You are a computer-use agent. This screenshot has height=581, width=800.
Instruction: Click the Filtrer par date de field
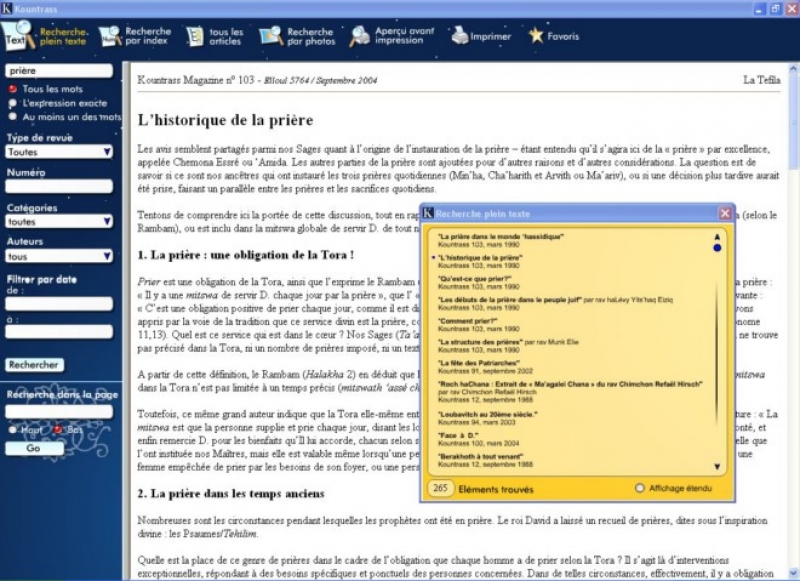click(59, 304)
